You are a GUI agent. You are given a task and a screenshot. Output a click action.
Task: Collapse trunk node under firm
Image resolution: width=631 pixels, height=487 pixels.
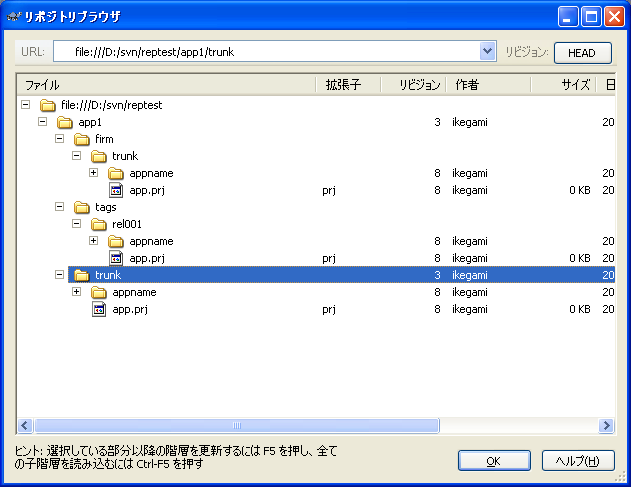coord(76,155)
